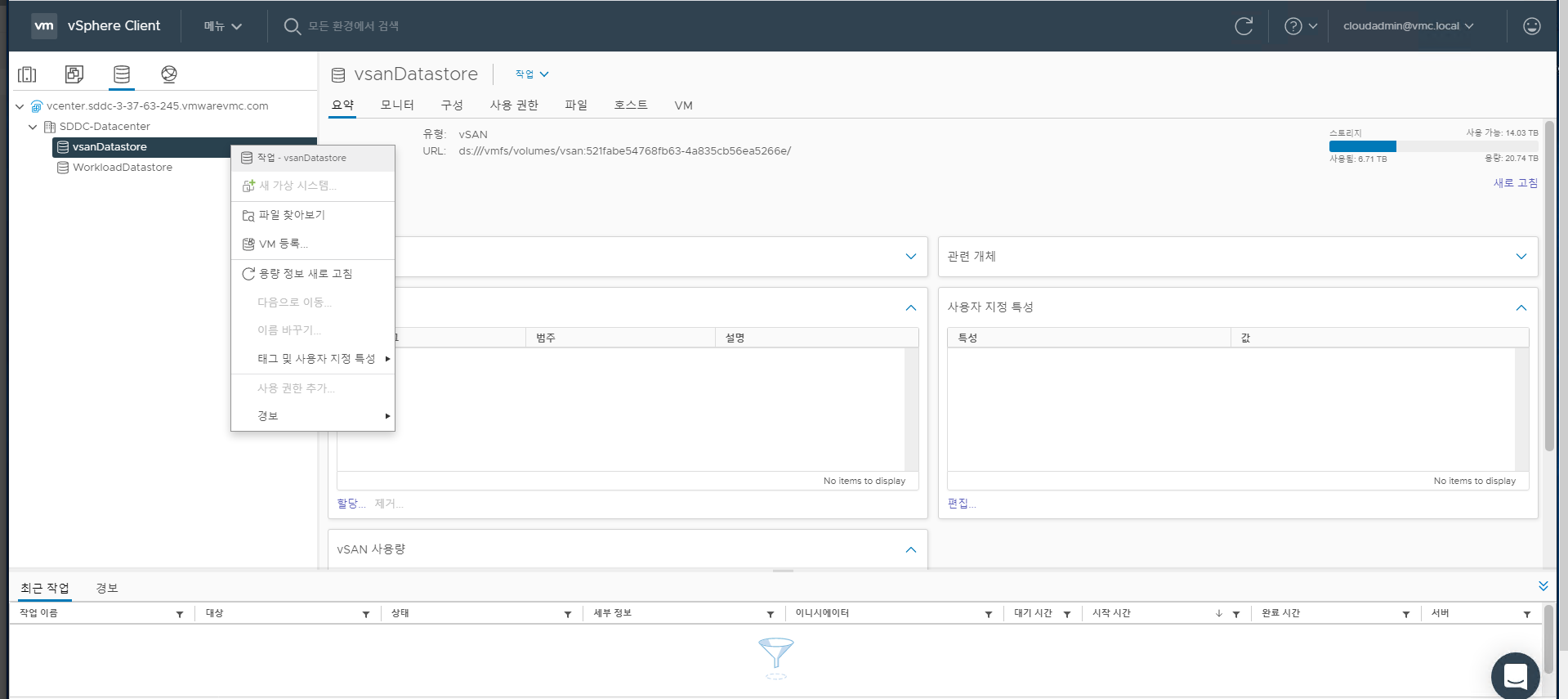The image size is (1568, 699).
Task: Switch to the 호스트 tab
Action: click(x=631, y=105)
